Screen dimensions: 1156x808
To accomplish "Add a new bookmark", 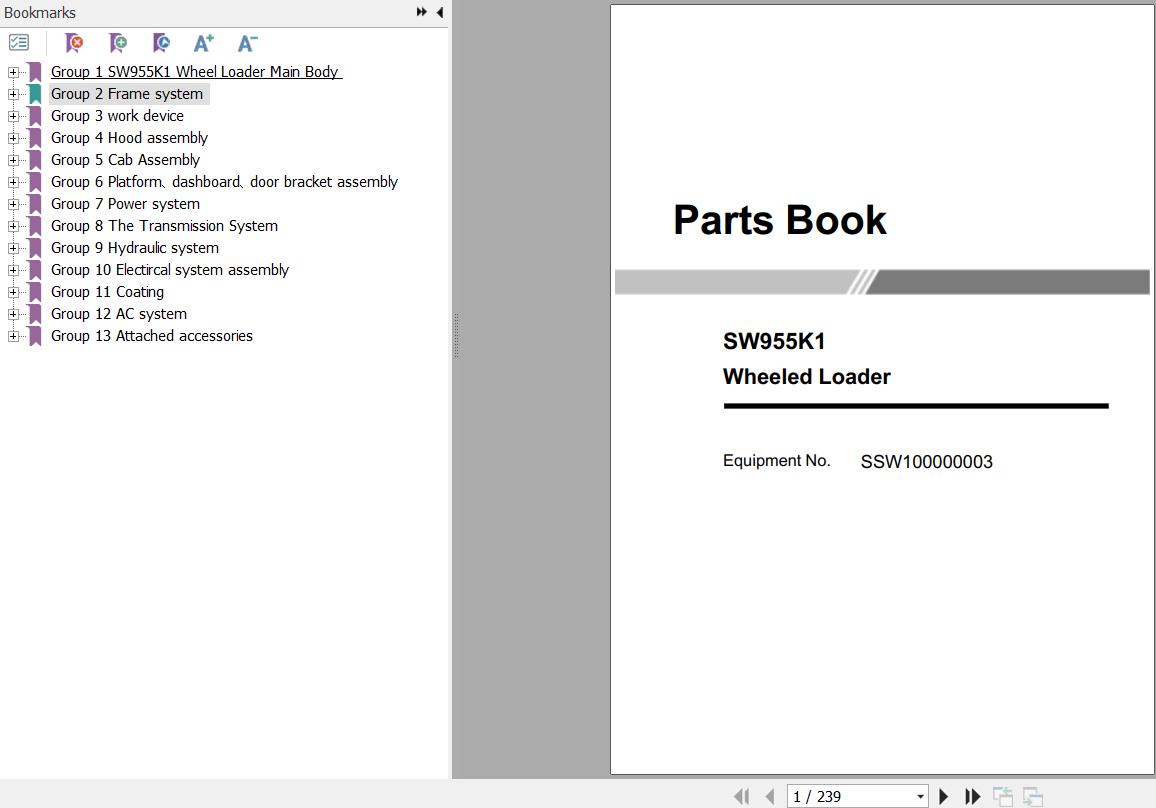I will coord(117,43).
